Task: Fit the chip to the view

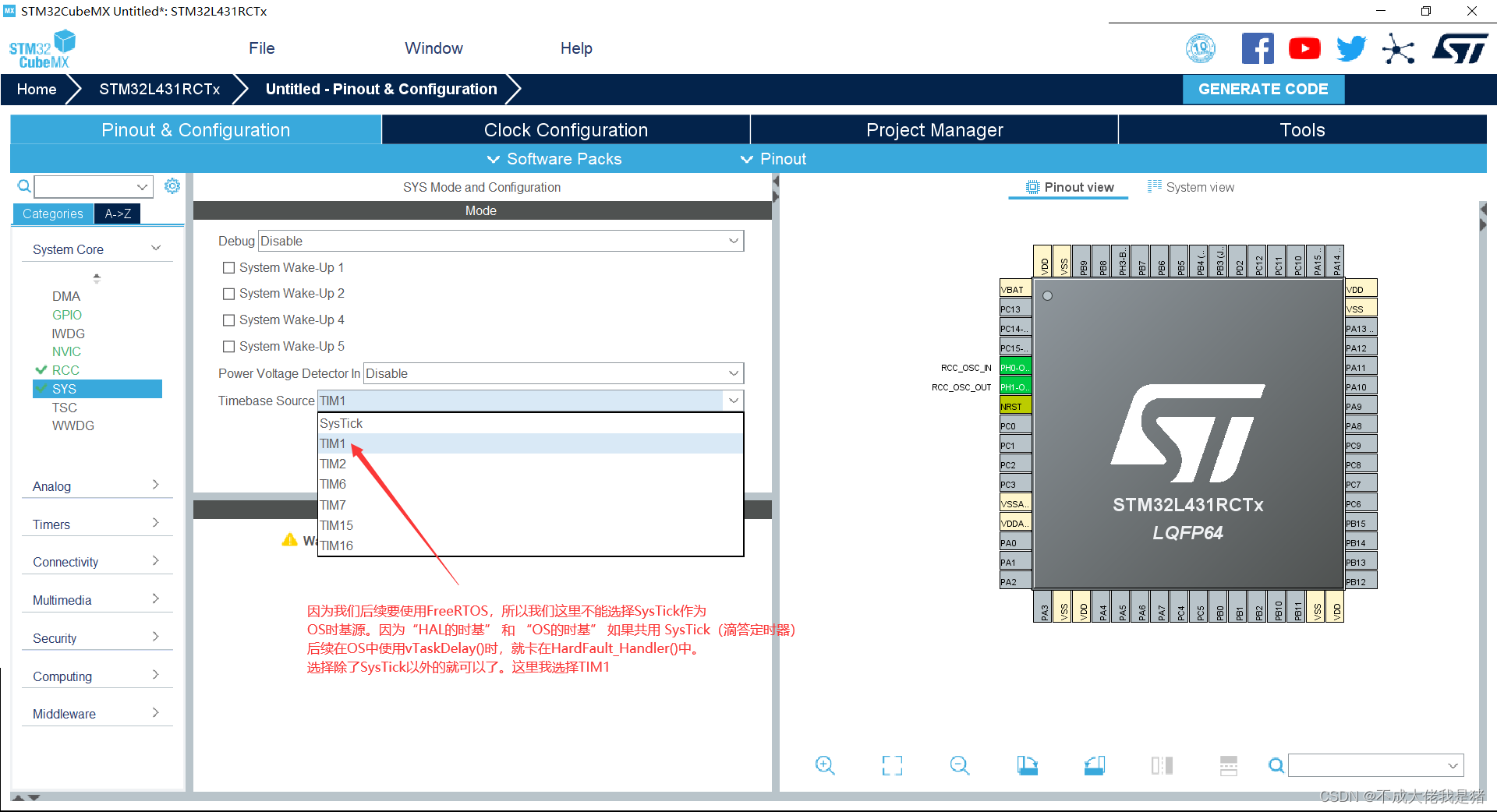Action: pos(892,765)
